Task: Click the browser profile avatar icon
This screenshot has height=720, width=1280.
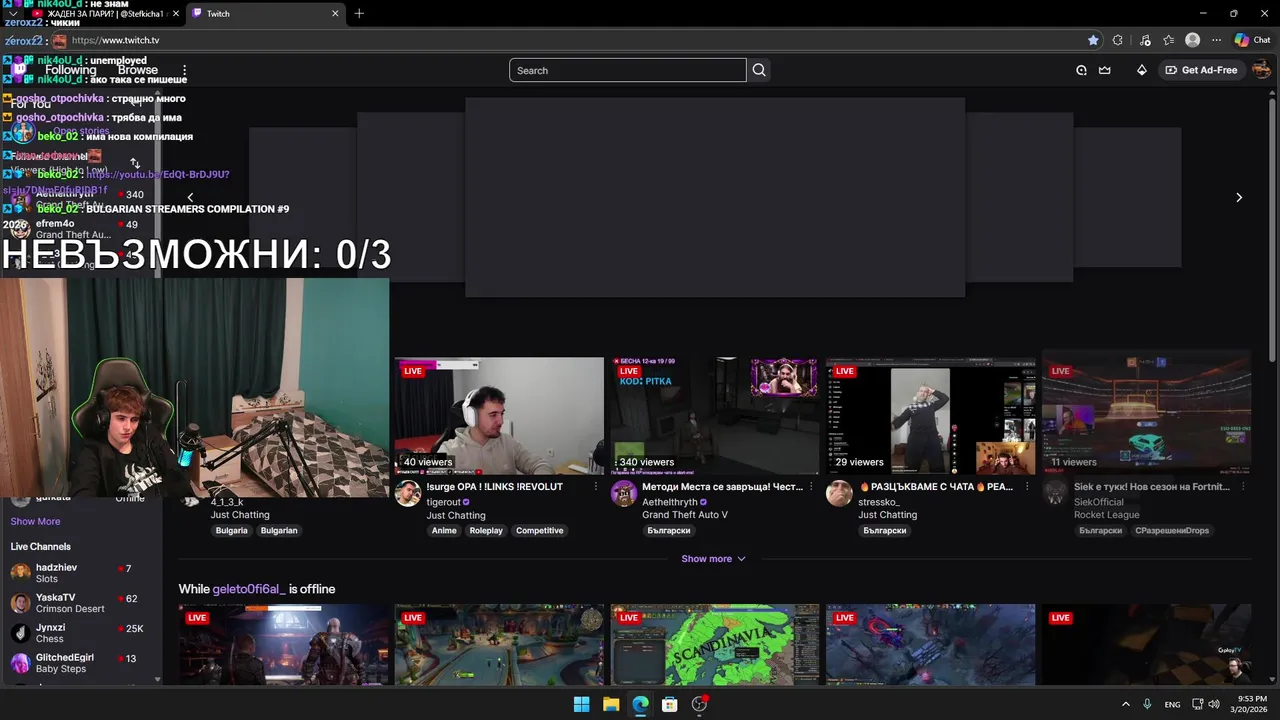Action: click(x=1192, y=40)
